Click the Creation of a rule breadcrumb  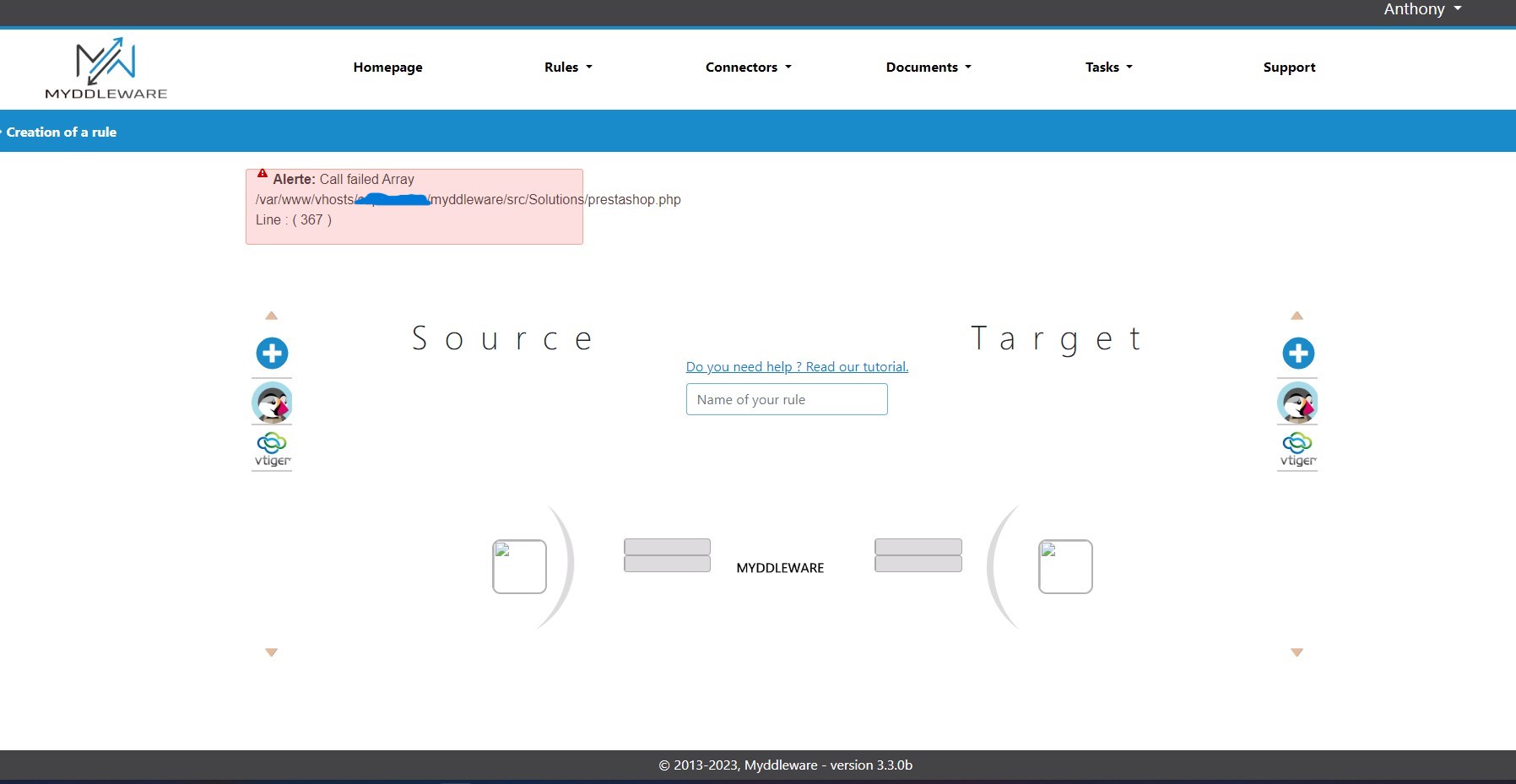pos(61,132)
